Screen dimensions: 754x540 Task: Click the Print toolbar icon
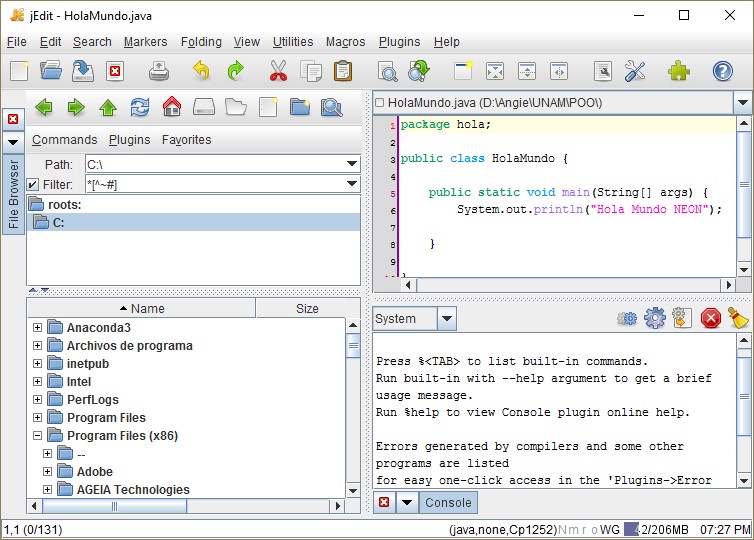click(158, 71)
